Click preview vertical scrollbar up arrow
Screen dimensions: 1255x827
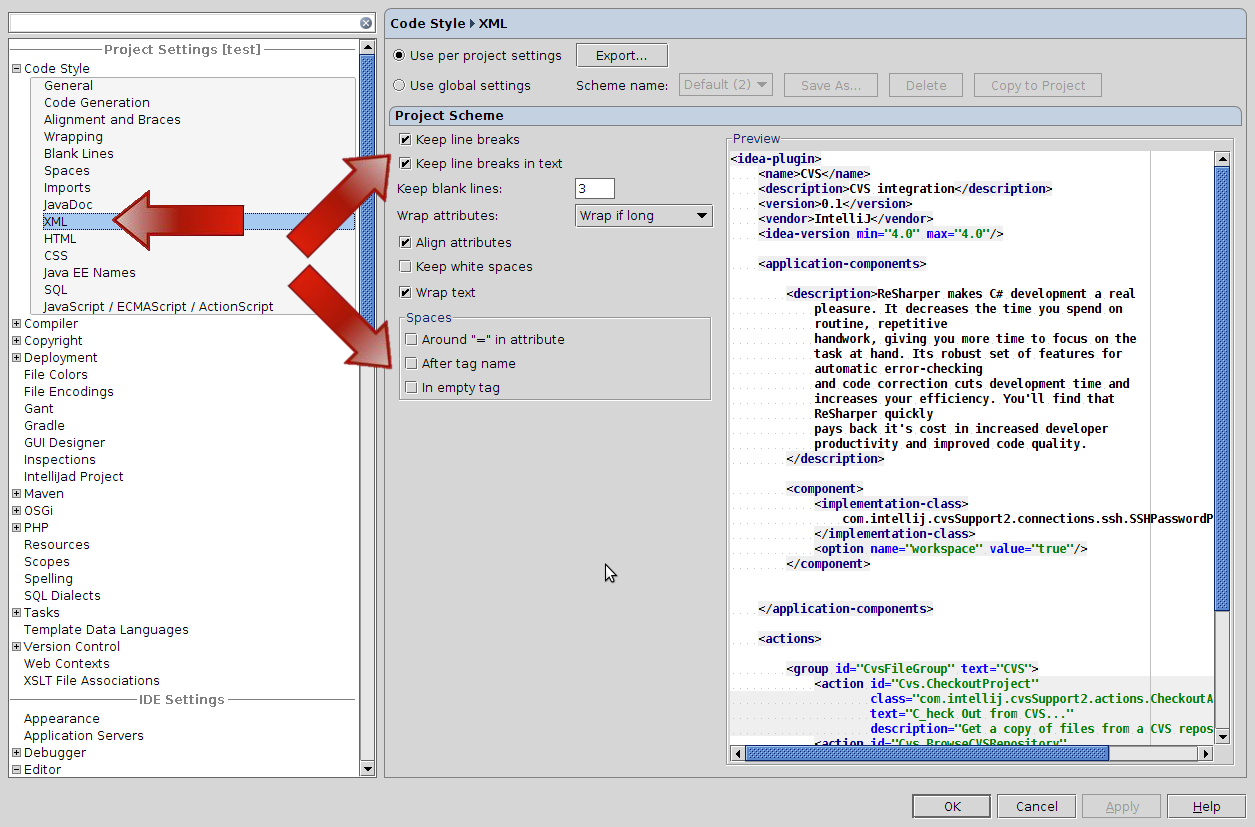(1222, 159)
